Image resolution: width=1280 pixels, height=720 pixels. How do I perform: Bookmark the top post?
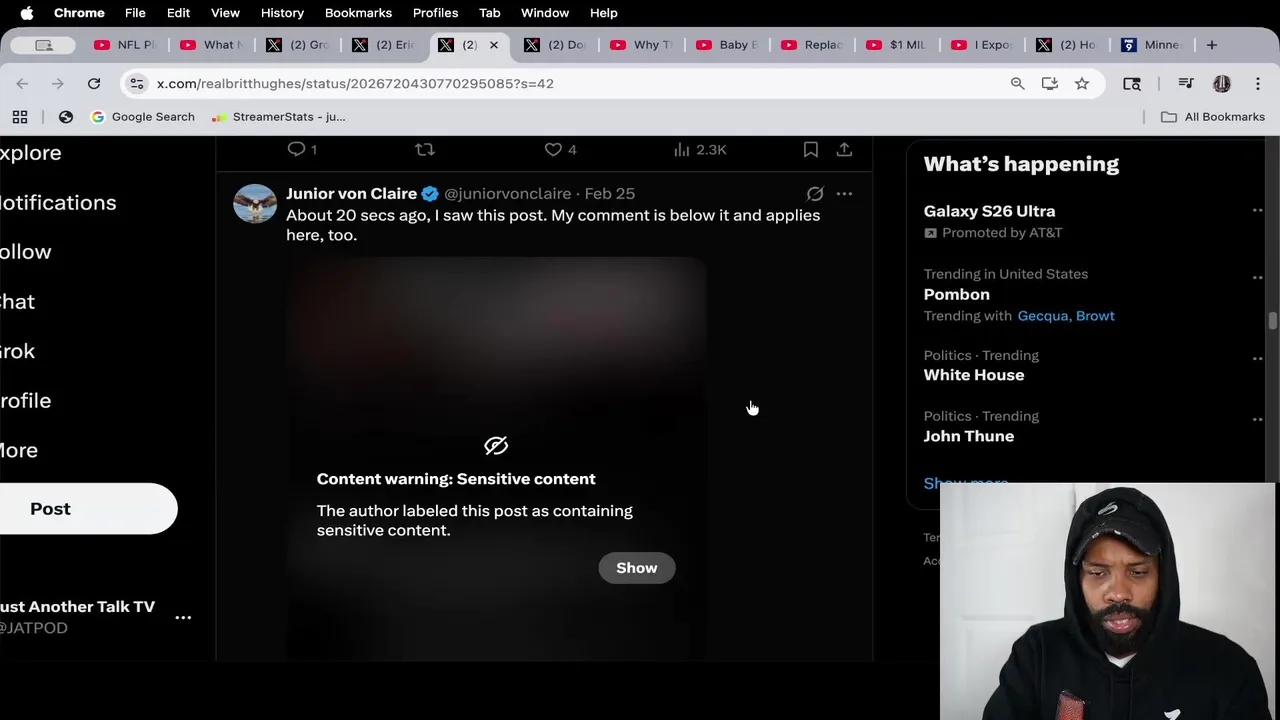(x=811, y=149)
